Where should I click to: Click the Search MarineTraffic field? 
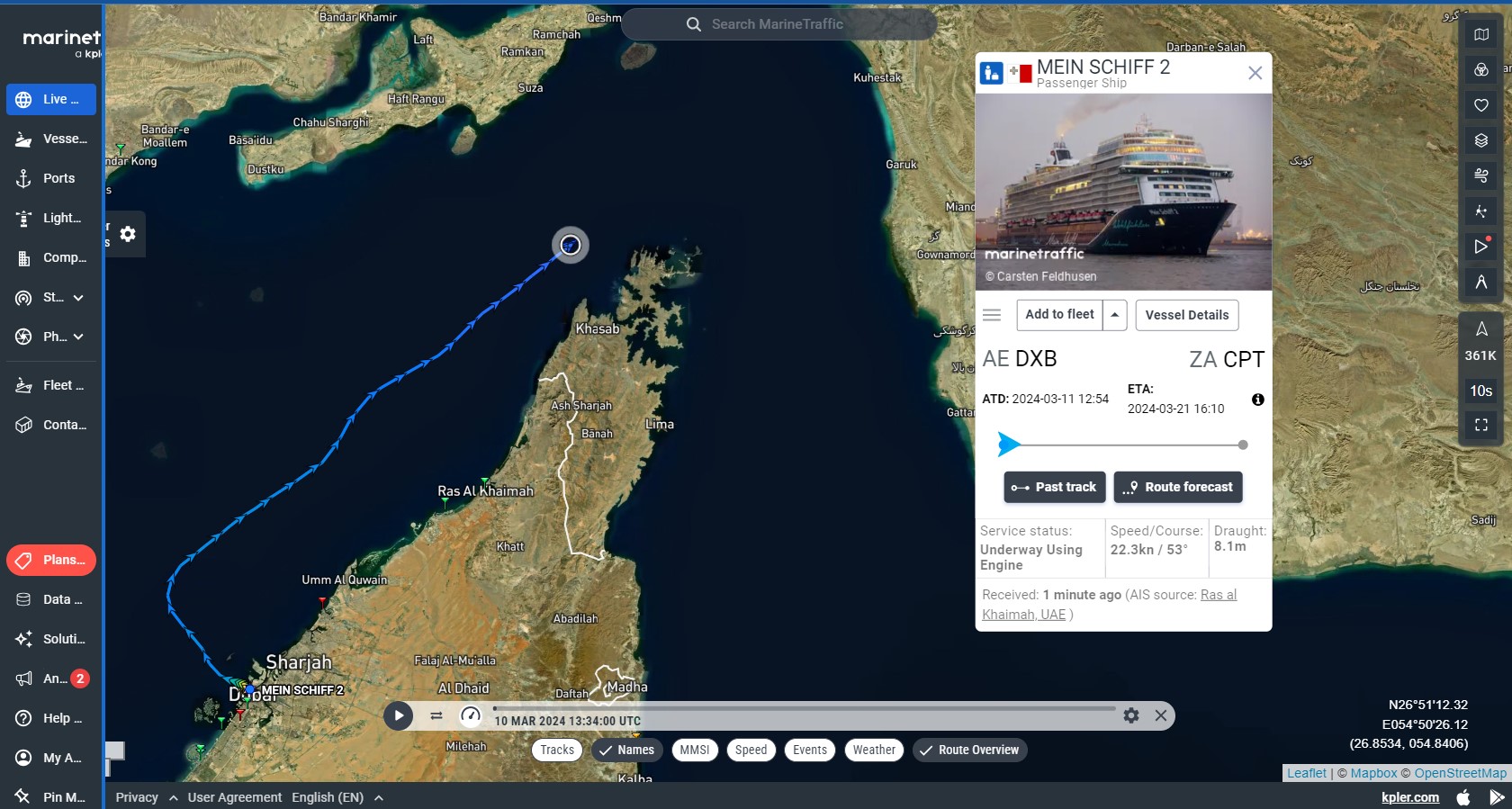point(779,24)
